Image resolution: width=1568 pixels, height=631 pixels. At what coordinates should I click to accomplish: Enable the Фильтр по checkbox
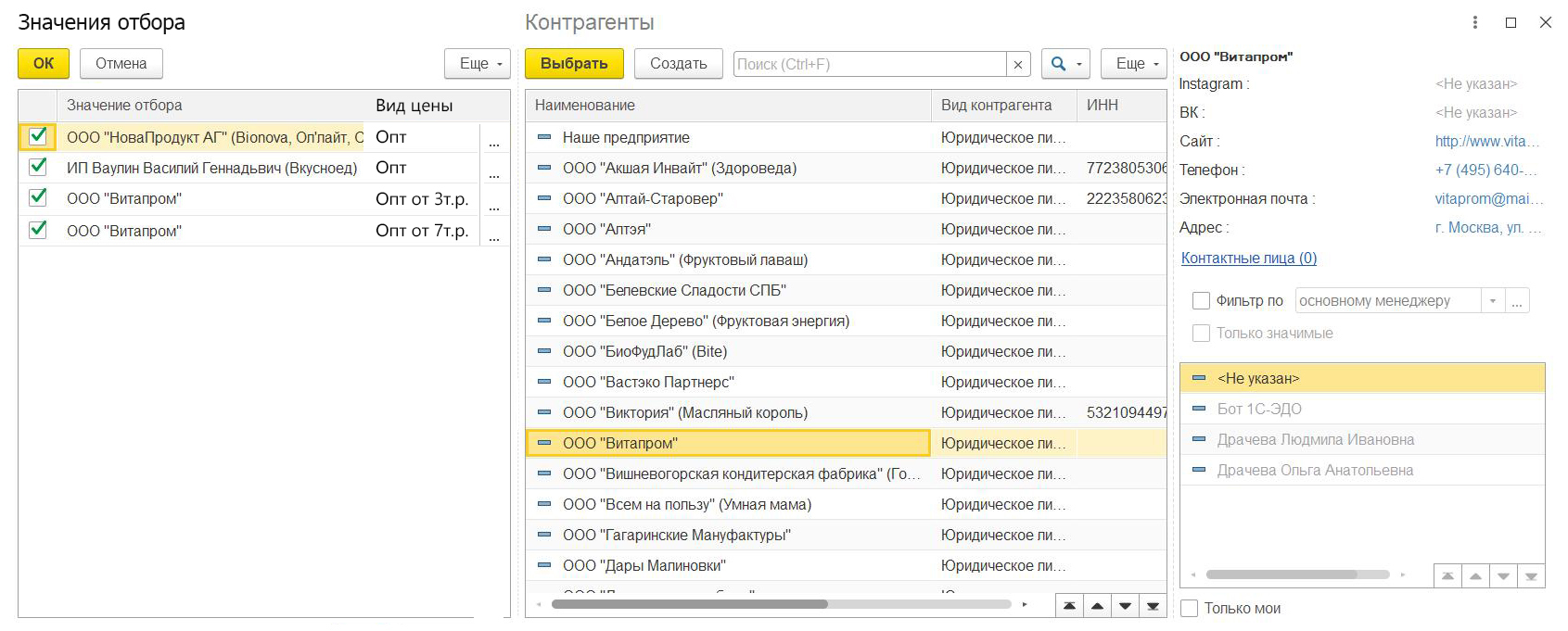[x=1201, y=301]
